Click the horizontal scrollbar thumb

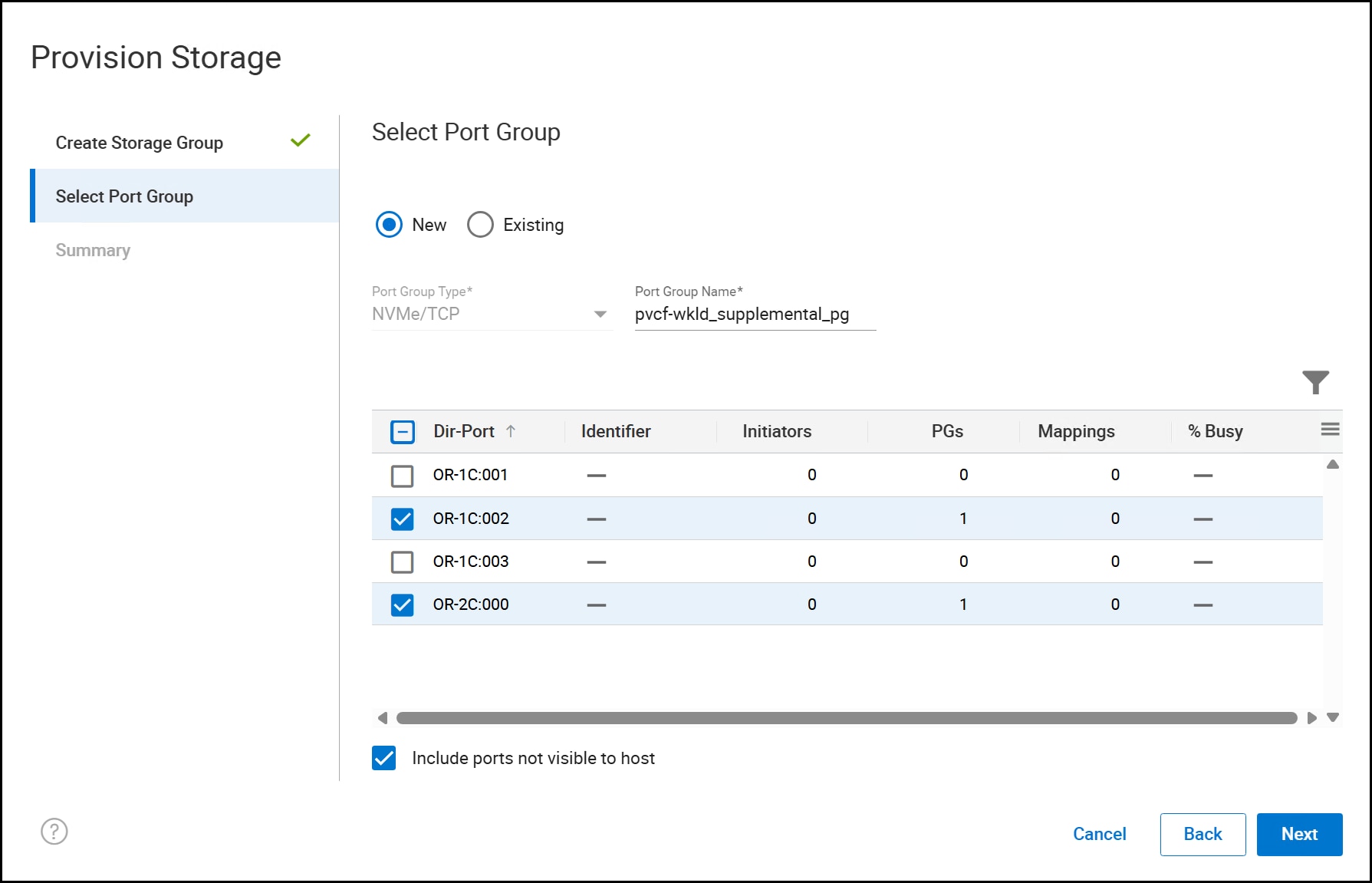pos(847,718)
